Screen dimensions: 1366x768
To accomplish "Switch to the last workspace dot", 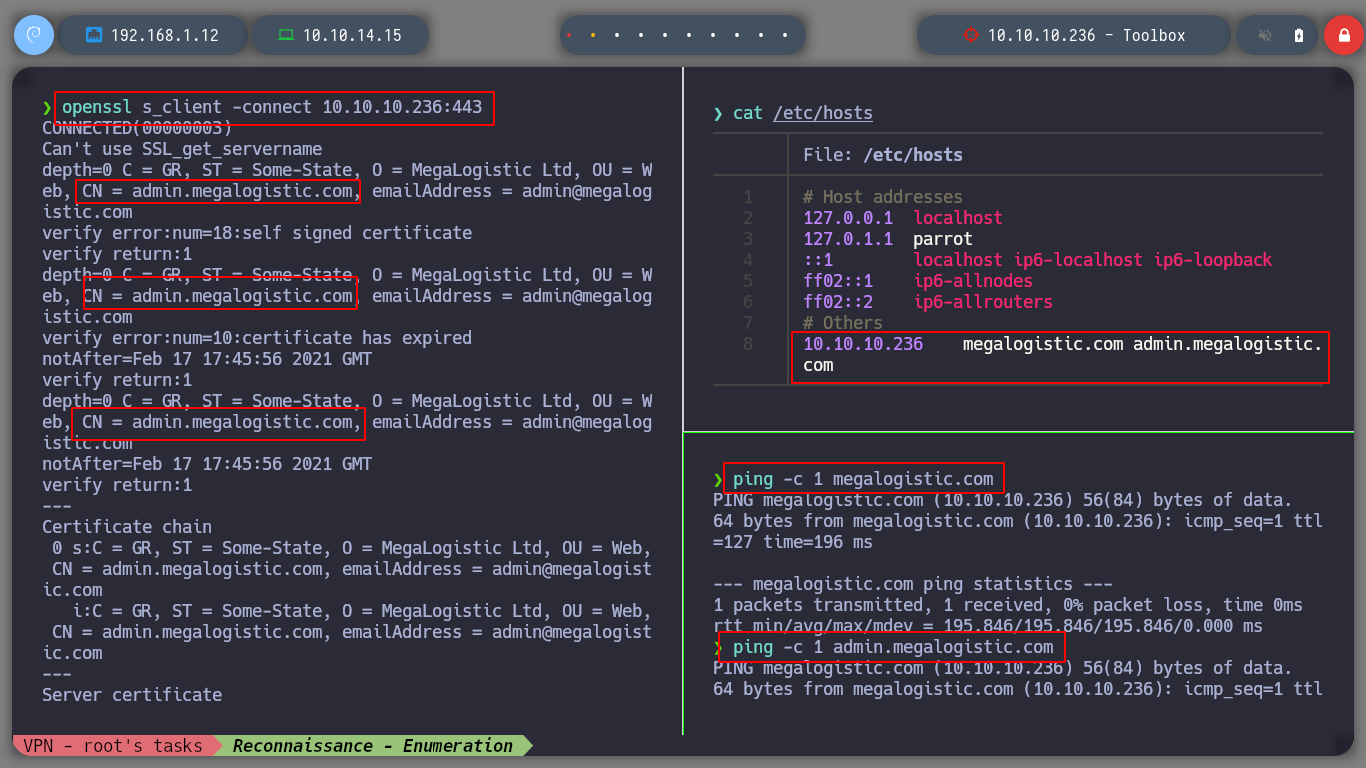I will click(x=786, y=35).
